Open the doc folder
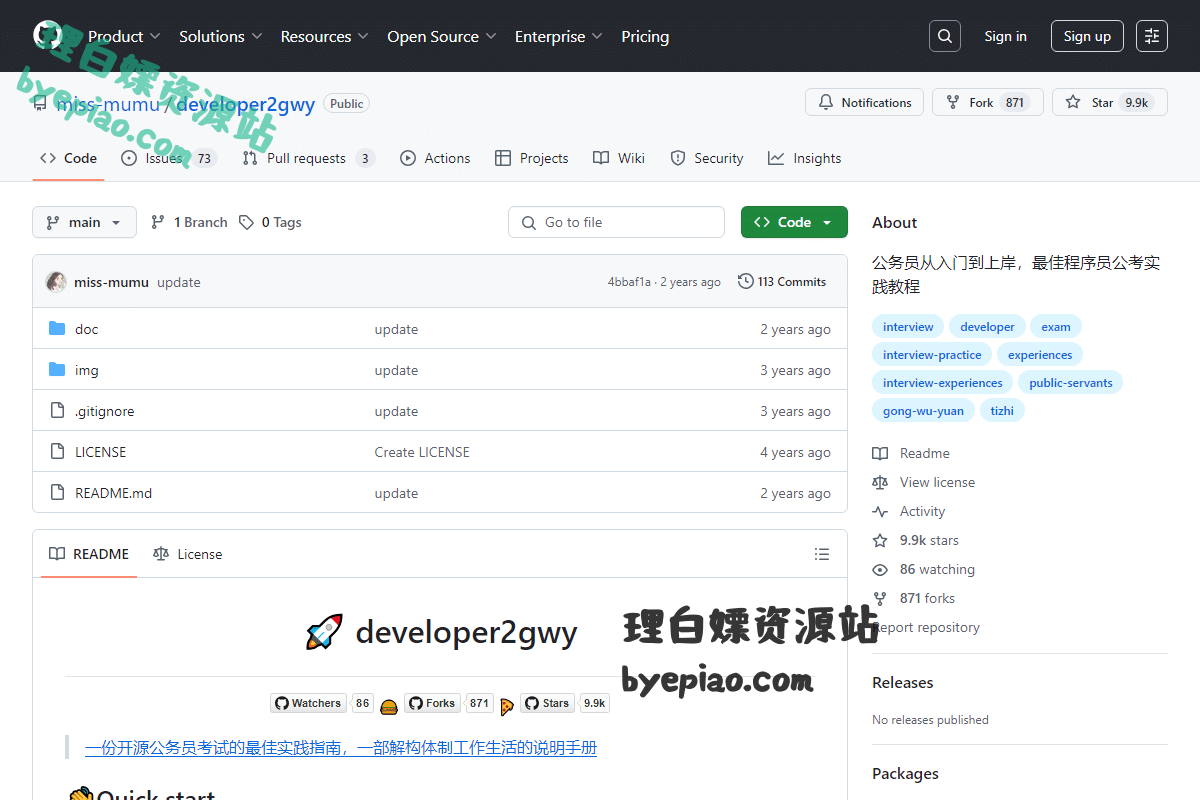Screen dimensions: 1200x800 coord(87,329)
